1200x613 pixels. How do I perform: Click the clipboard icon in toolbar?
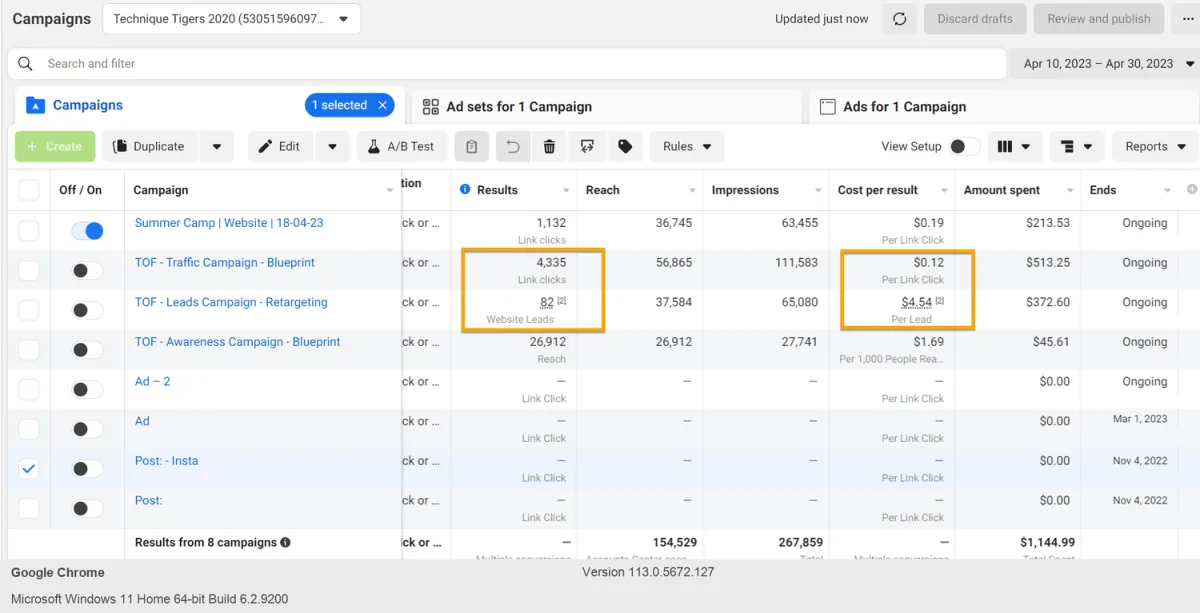pos(472,147)
